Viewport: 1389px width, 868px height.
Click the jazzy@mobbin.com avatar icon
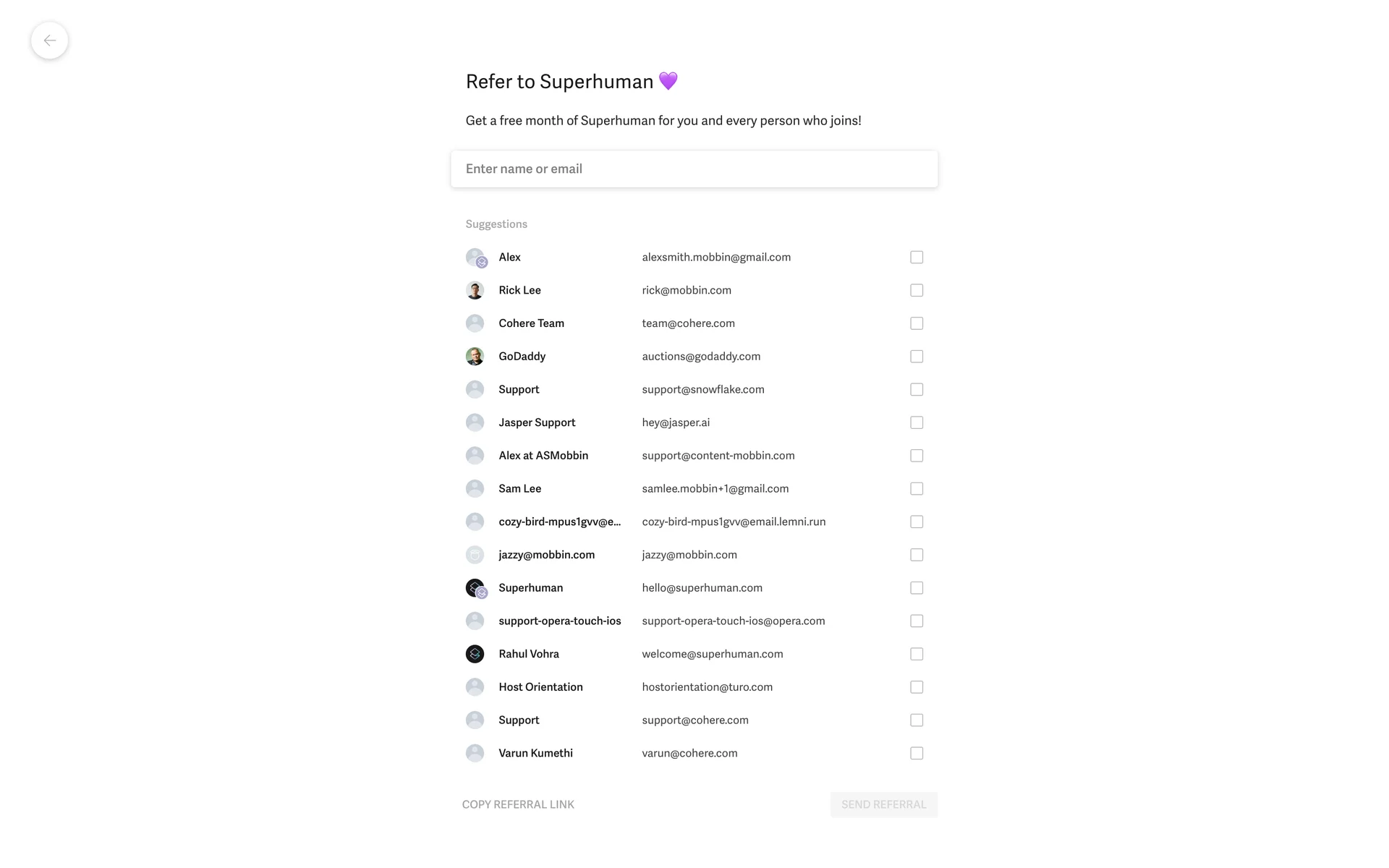[x=475, y=555]
